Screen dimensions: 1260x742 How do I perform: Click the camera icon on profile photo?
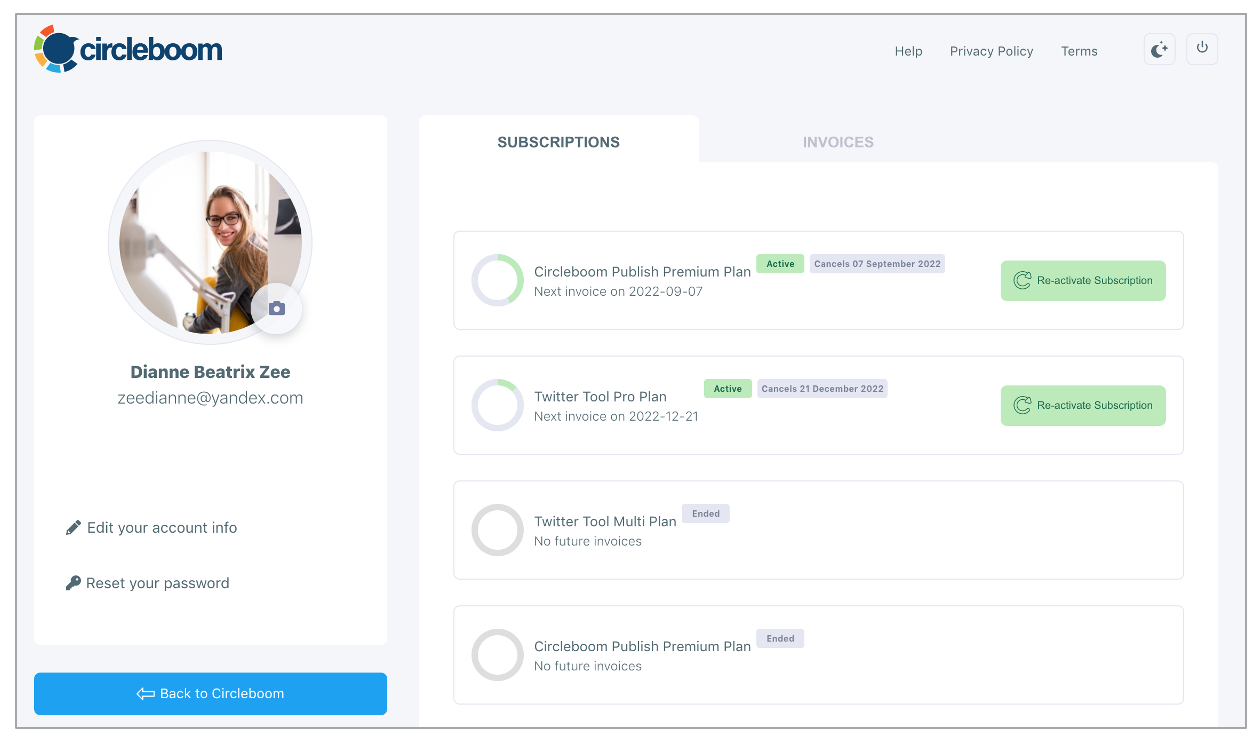(x=277, y=308)
